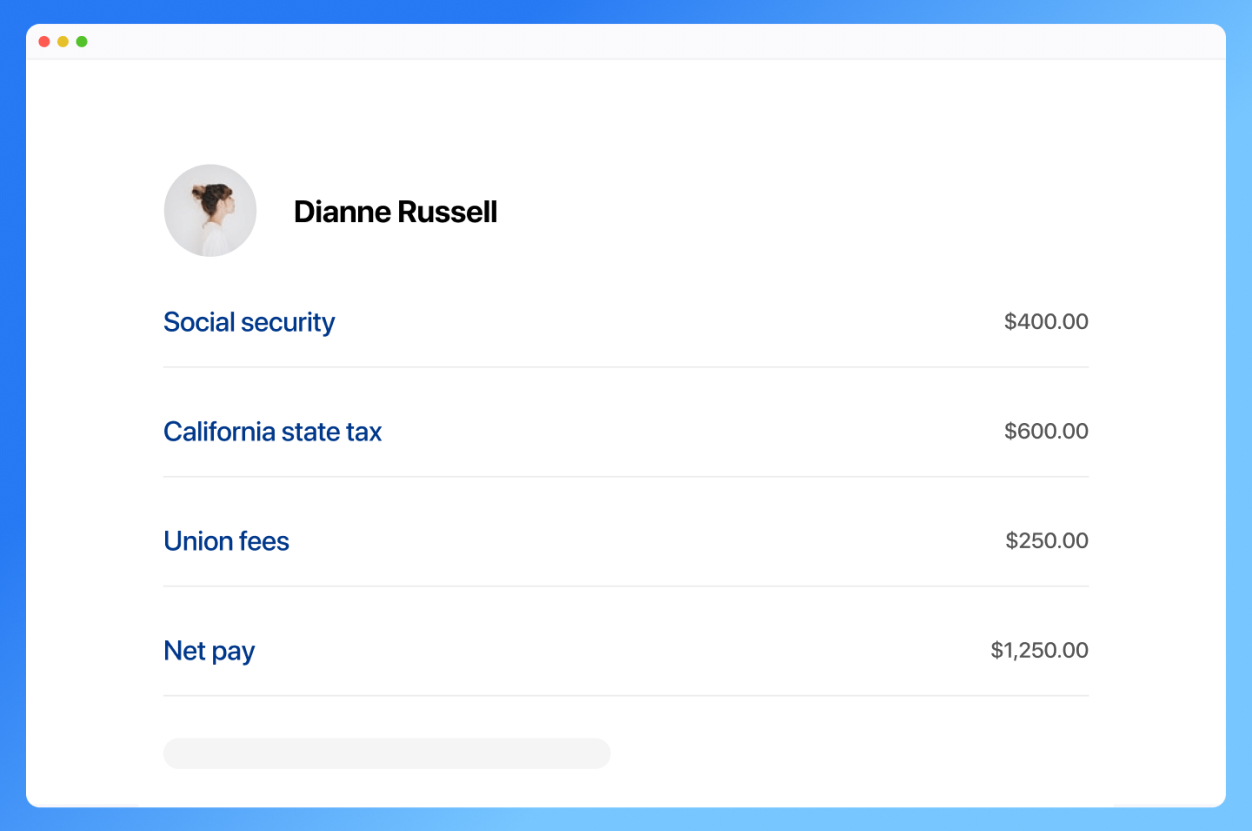Click the $400.00 Social security amount
This screenshot has width=1252, height=831.
1046,322
